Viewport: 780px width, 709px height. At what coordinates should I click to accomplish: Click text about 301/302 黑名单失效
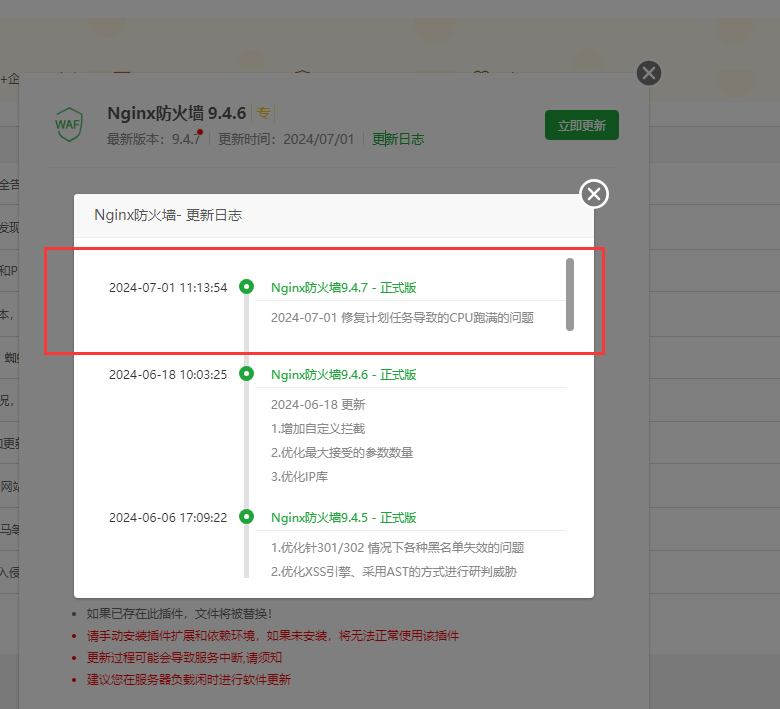(x=397, y=547)
